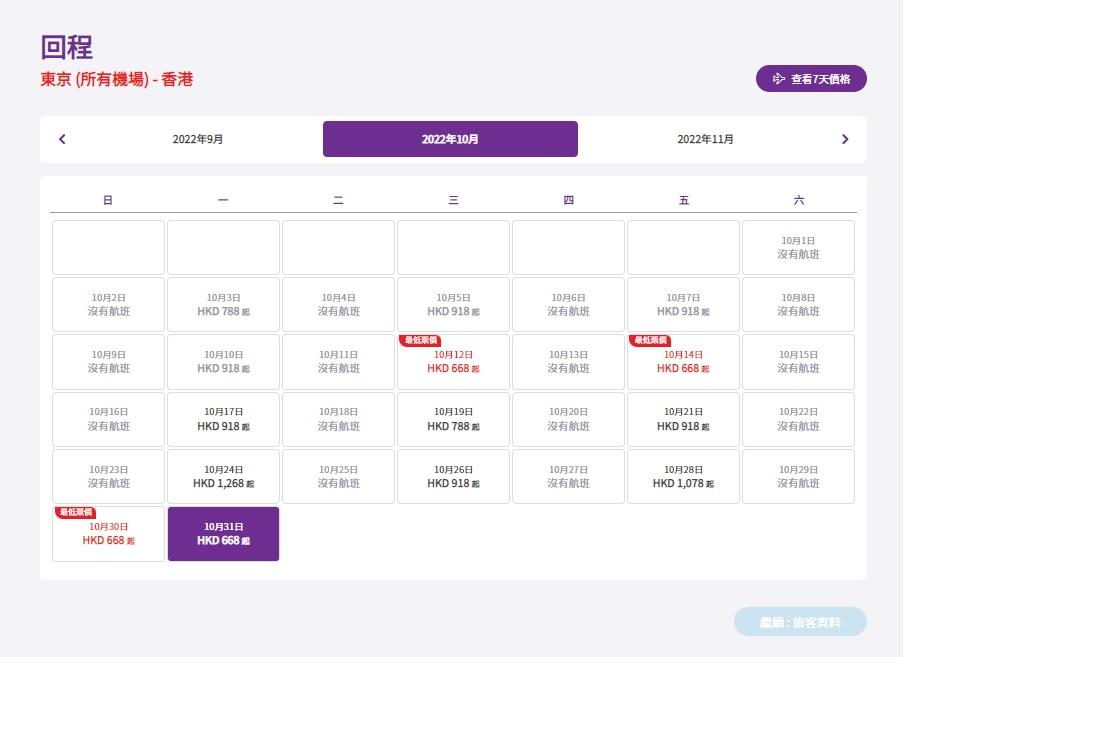Choose October 3 fare HKD 788

[223, 305]
